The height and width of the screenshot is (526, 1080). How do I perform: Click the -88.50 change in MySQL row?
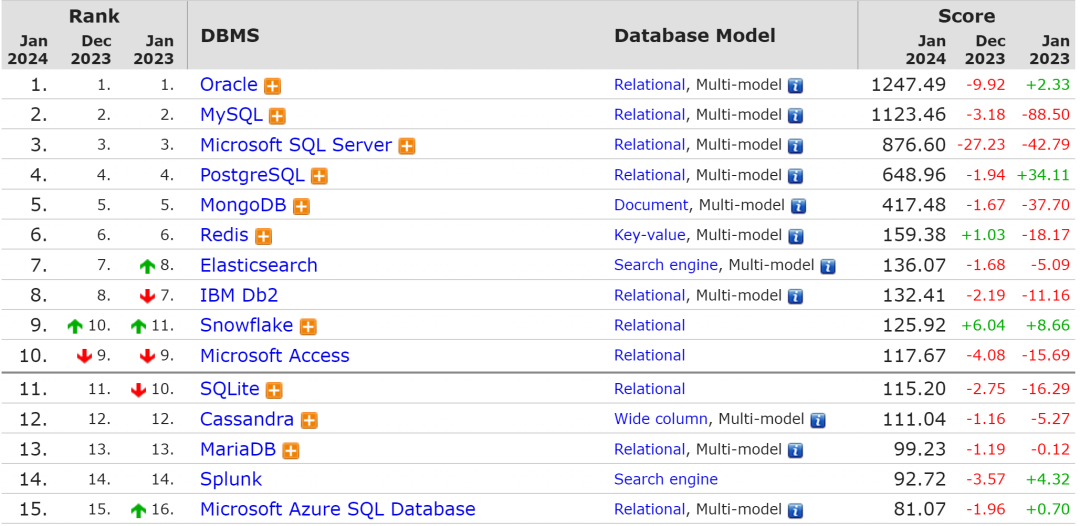1046,114
